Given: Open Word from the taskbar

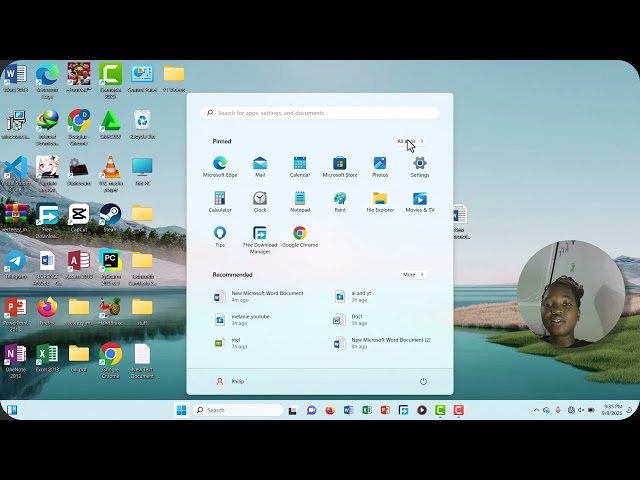Looking at the screenshot, I should tap(348, 410).
